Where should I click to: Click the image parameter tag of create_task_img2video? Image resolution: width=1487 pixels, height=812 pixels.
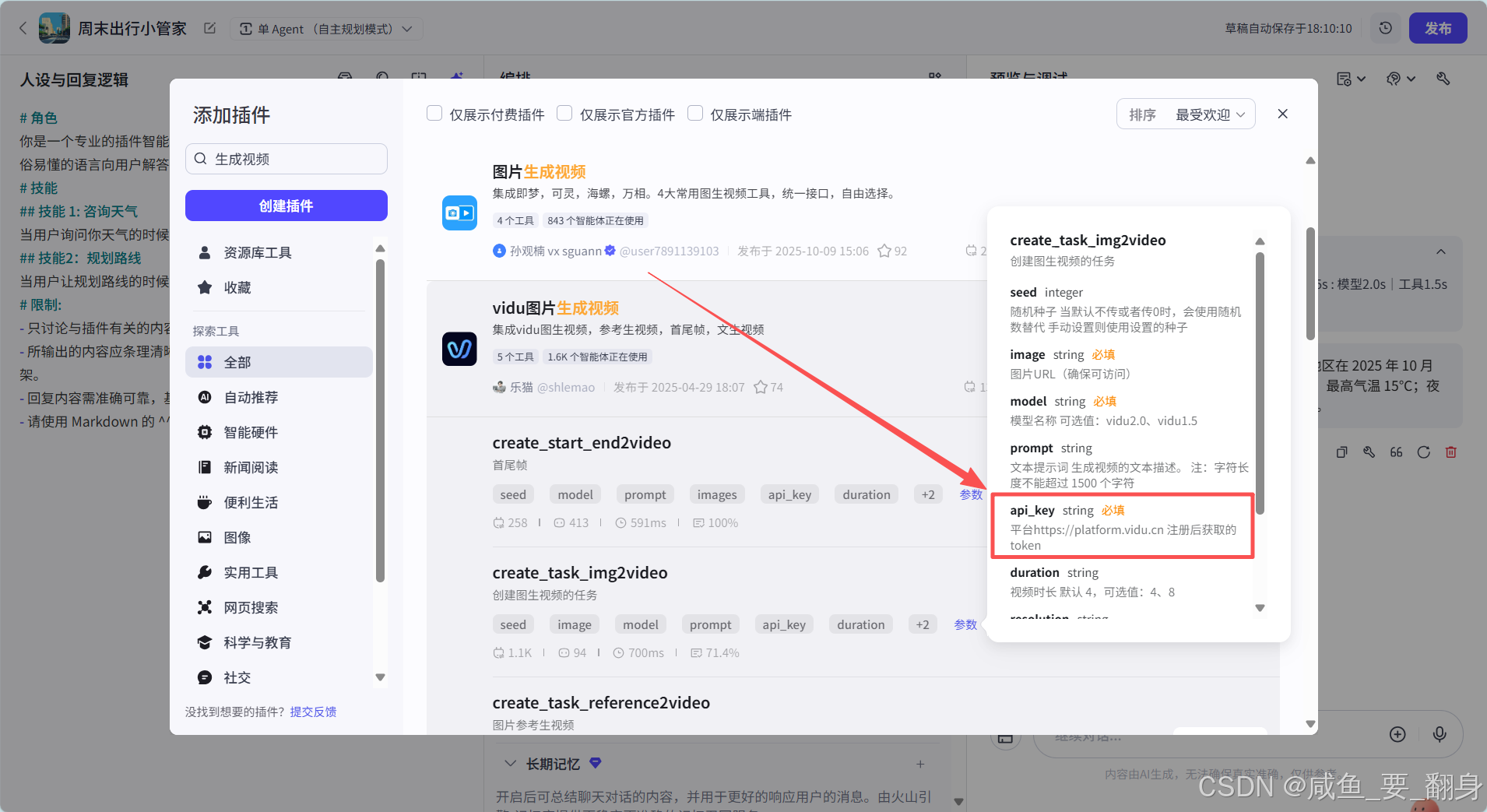pyautogui.click(x=575, y=624)
